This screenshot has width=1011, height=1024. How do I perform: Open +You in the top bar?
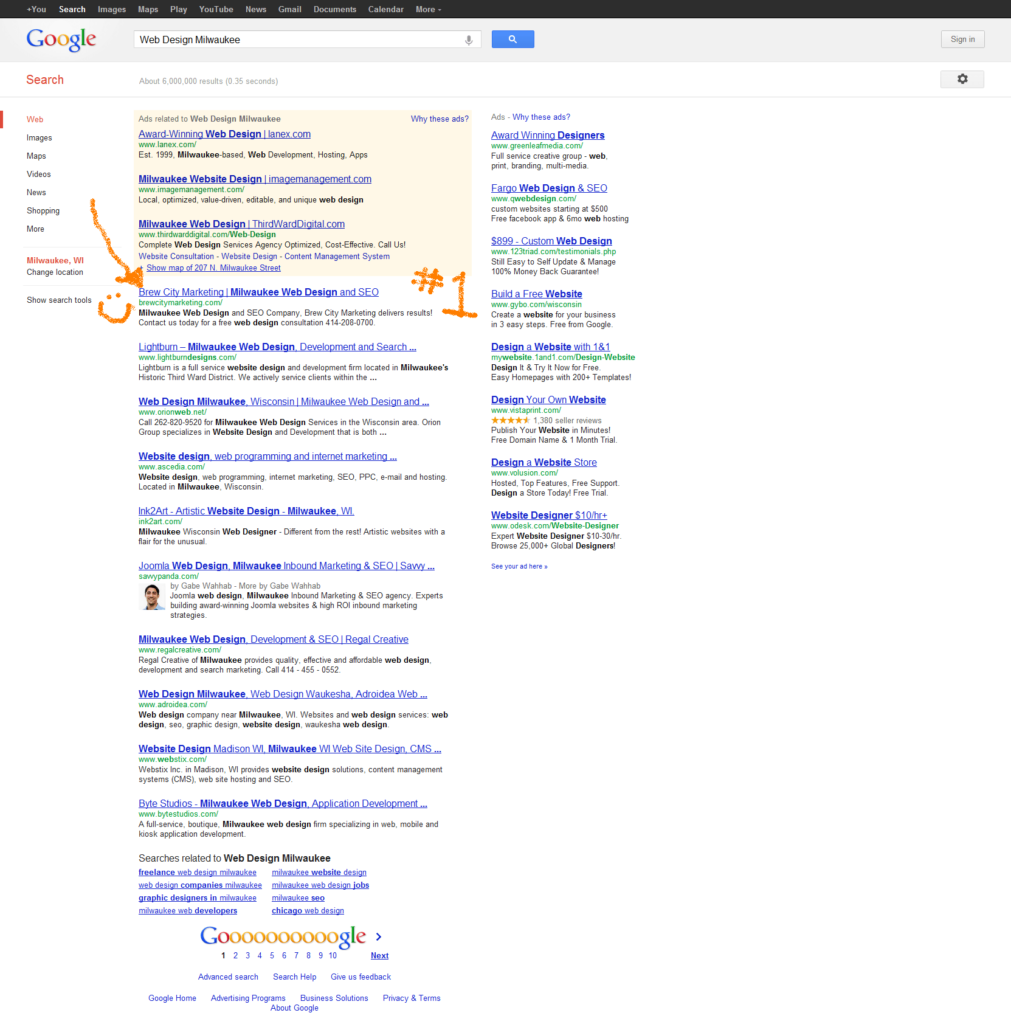click(x=36, y=9)
